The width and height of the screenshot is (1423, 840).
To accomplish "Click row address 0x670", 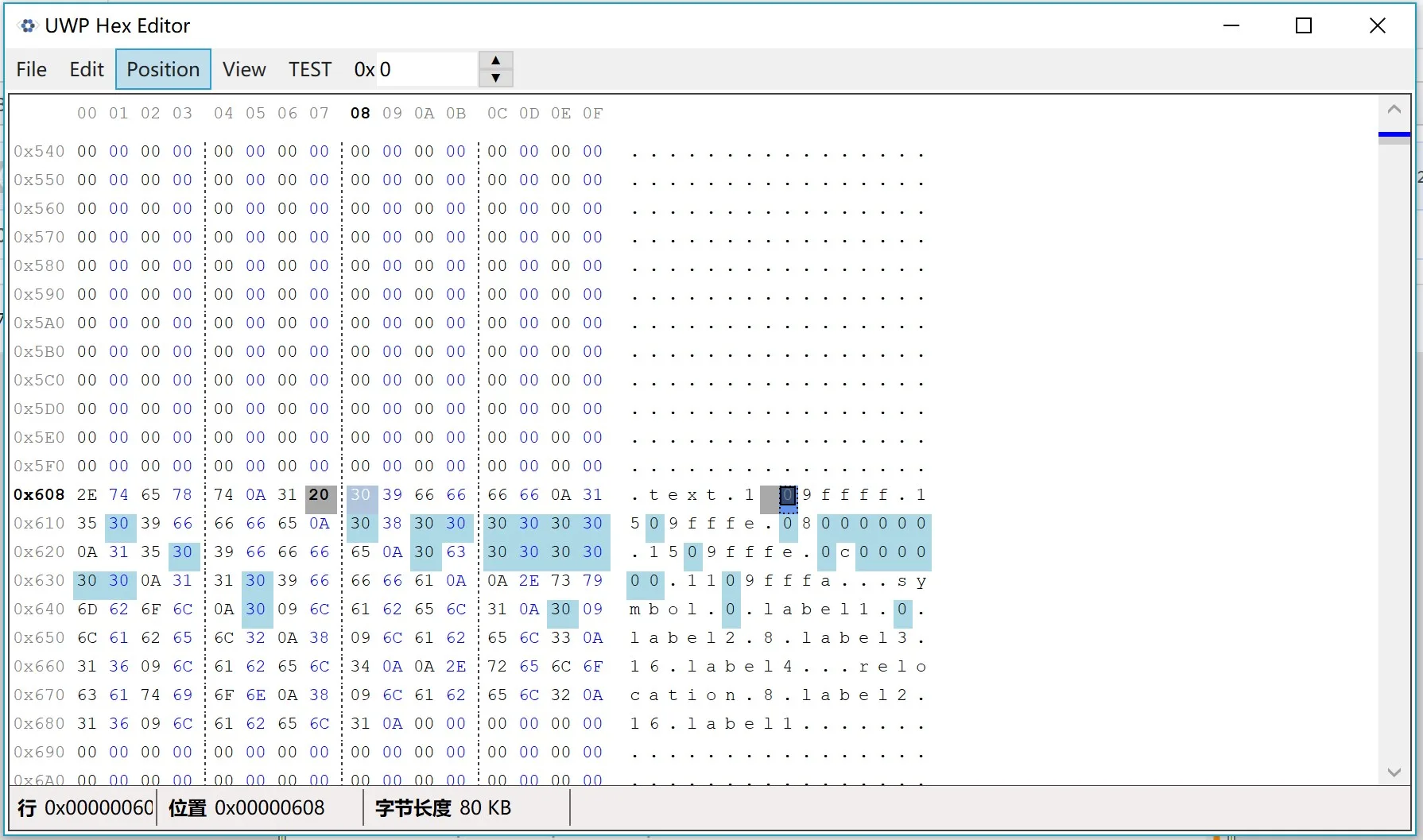I will [39, 695].
